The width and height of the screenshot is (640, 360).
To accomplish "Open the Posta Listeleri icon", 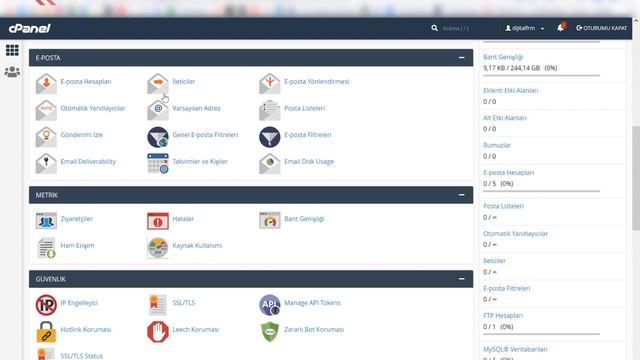I will [269, 110].
